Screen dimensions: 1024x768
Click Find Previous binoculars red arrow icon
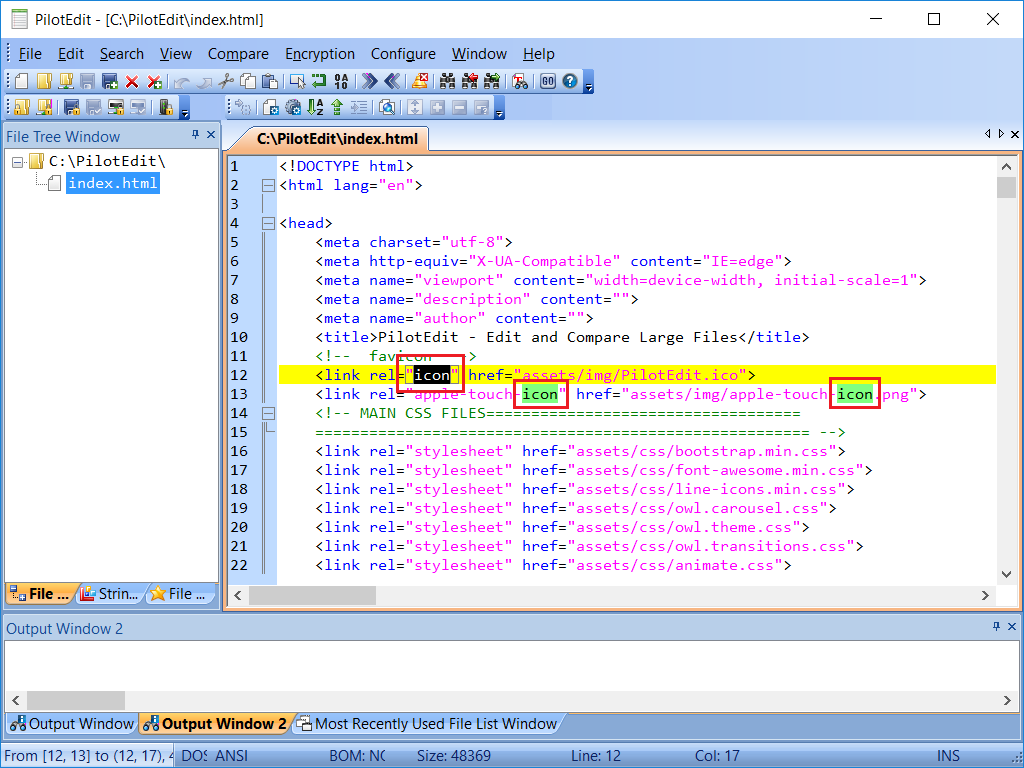(x=470, y=81)
